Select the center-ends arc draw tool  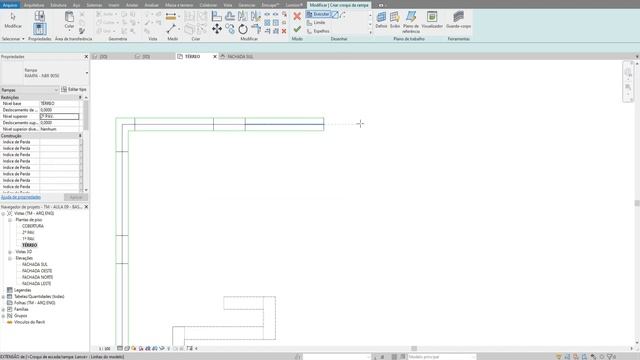[342, 14]
